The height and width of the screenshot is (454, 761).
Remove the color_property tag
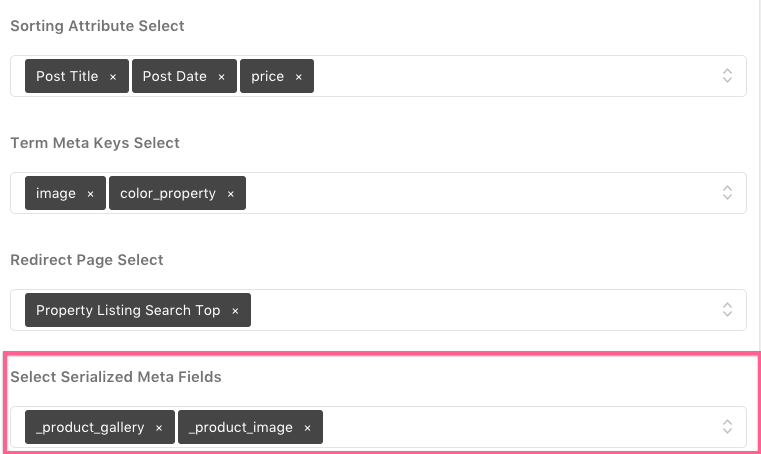(x=230, y=194)
